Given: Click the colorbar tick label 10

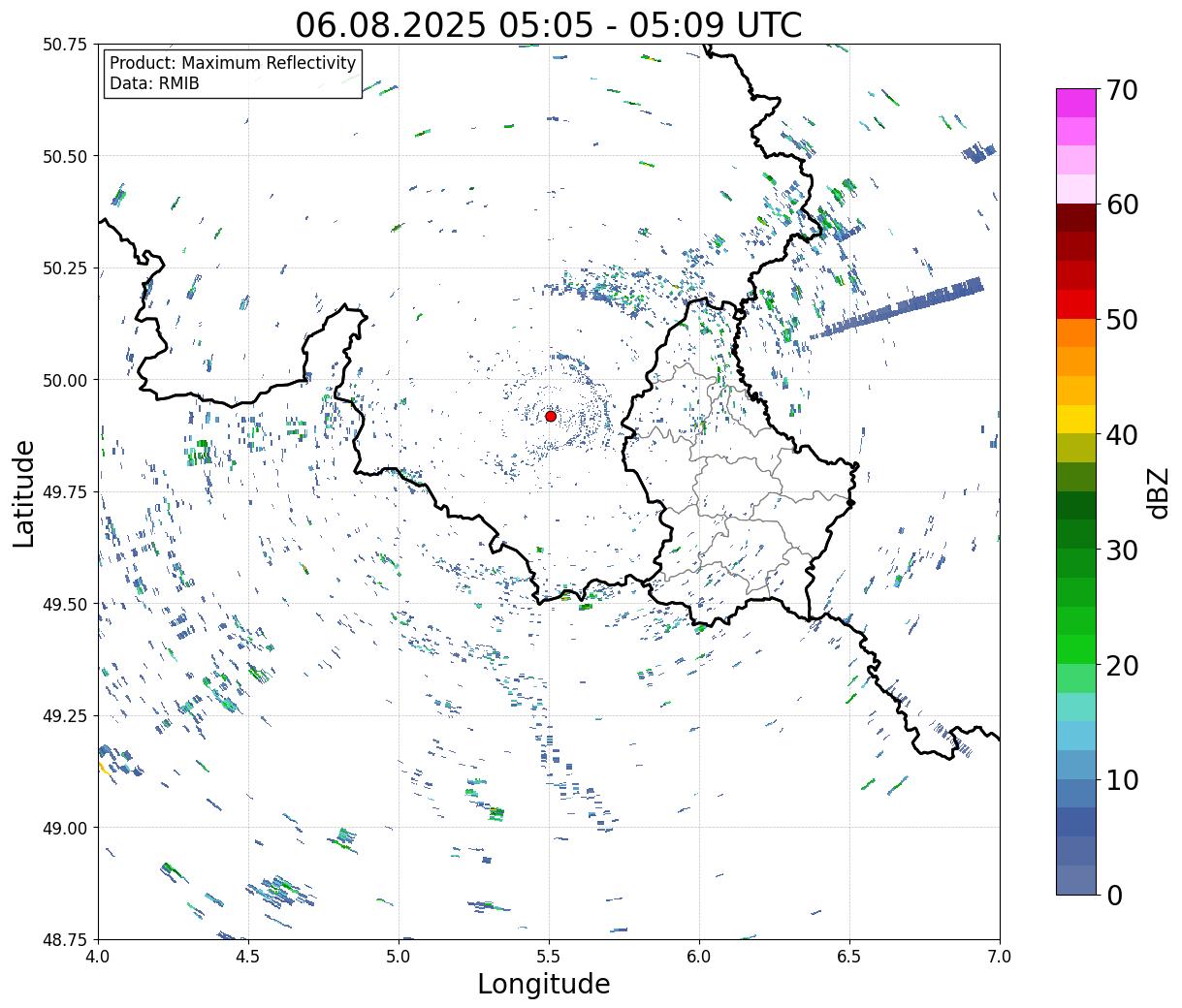Looking at the screenshot, I should (1121, 779).
